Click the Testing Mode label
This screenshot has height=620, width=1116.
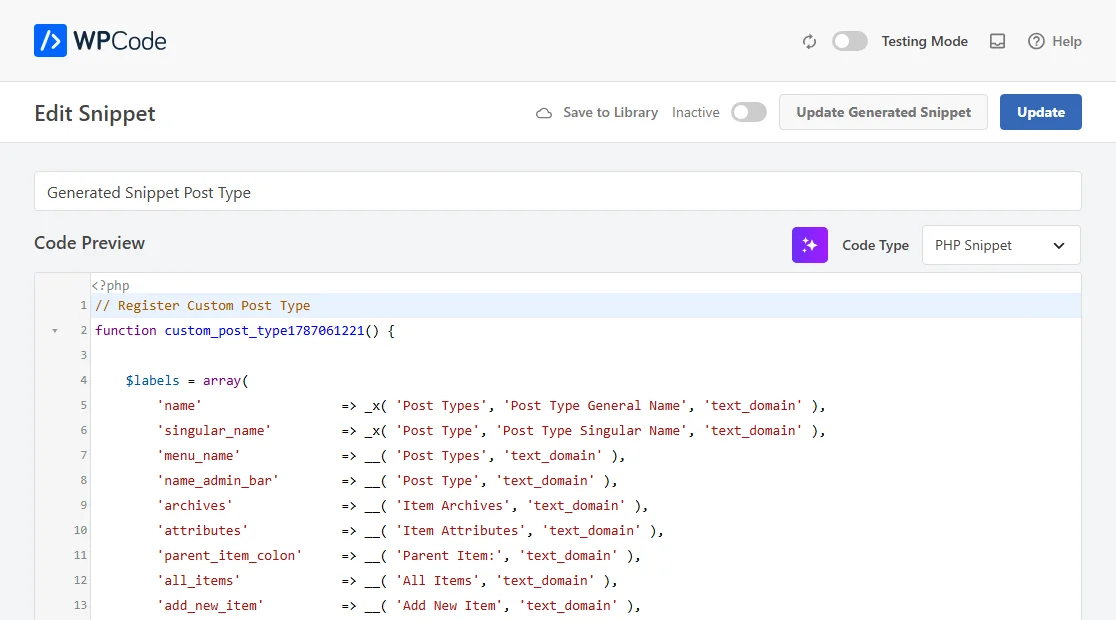pos(925,41)
